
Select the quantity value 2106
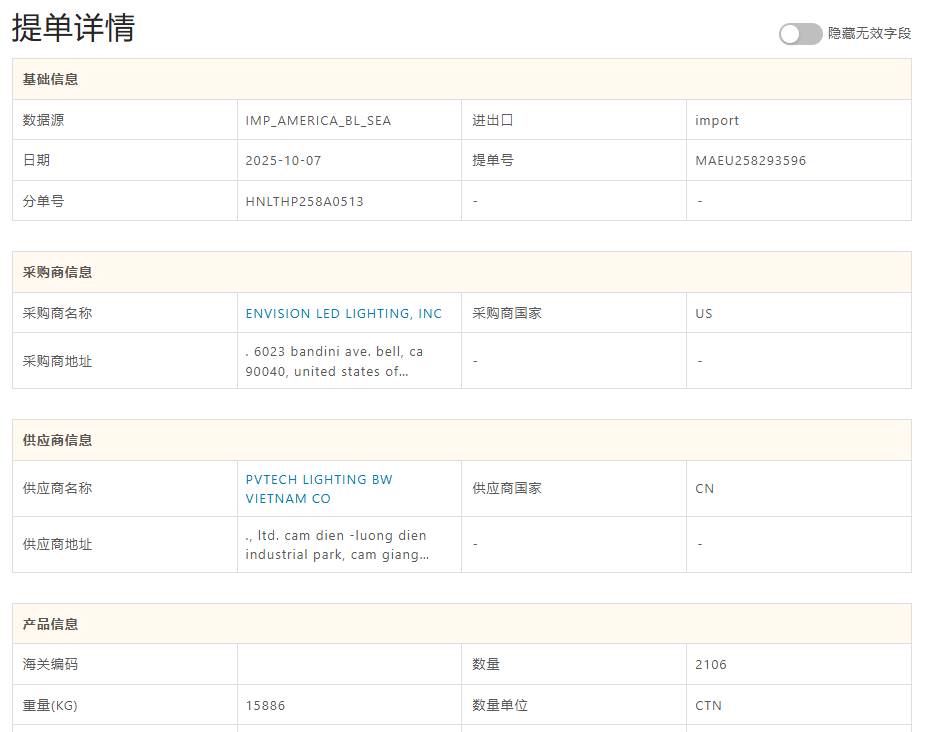pyautogui.click(x=711, y=665)
